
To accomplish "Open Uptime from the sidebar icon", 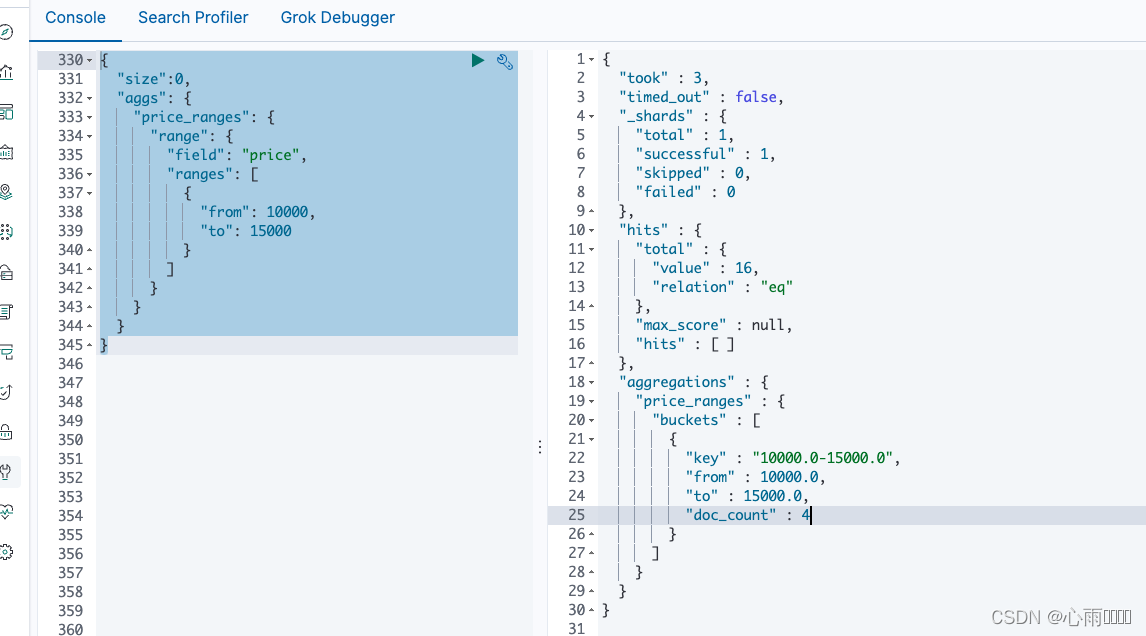I will coord(7,392).
